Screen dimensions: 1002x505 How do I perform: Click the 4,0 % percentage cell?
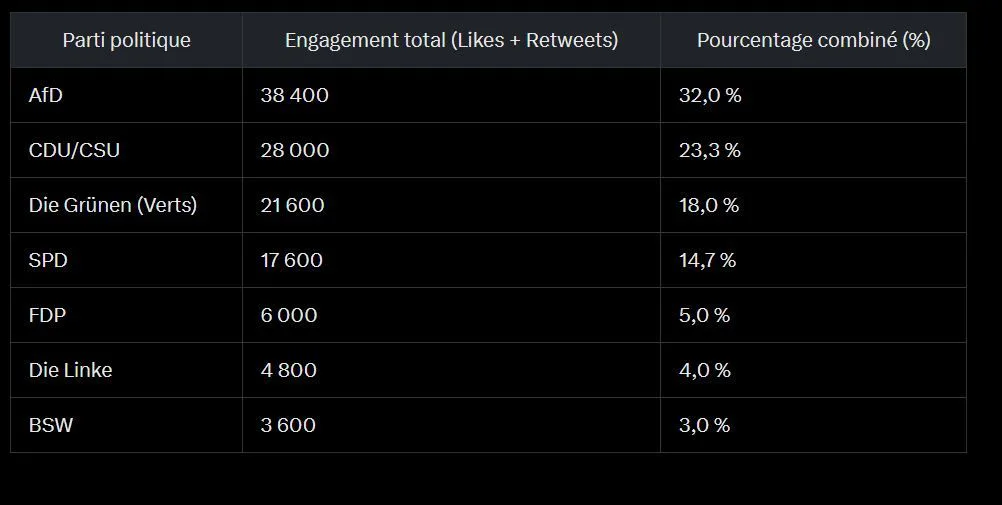tap(813, 370)
